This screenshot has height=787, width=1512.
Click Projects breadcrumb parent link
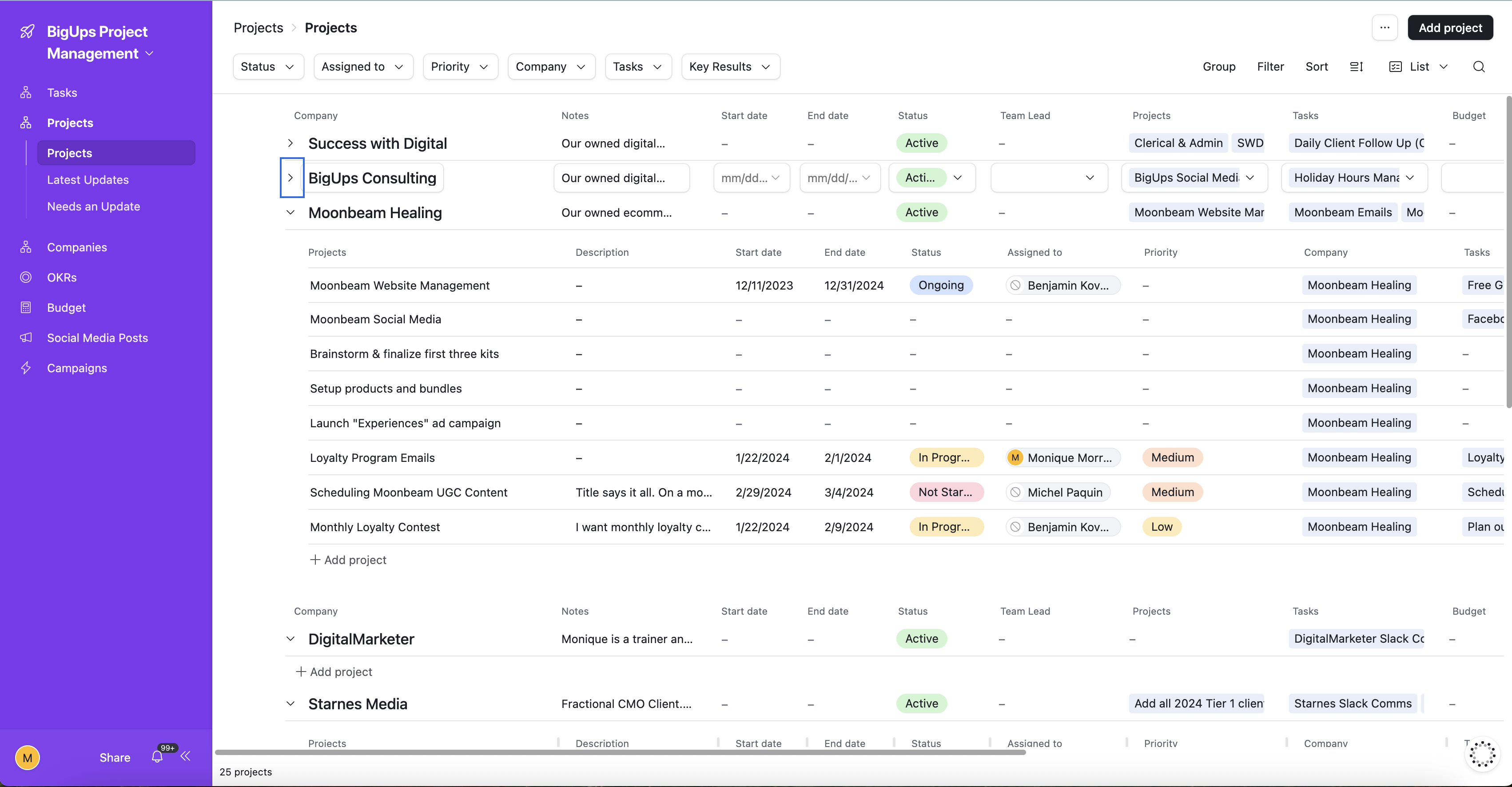[x=258, y=28]
